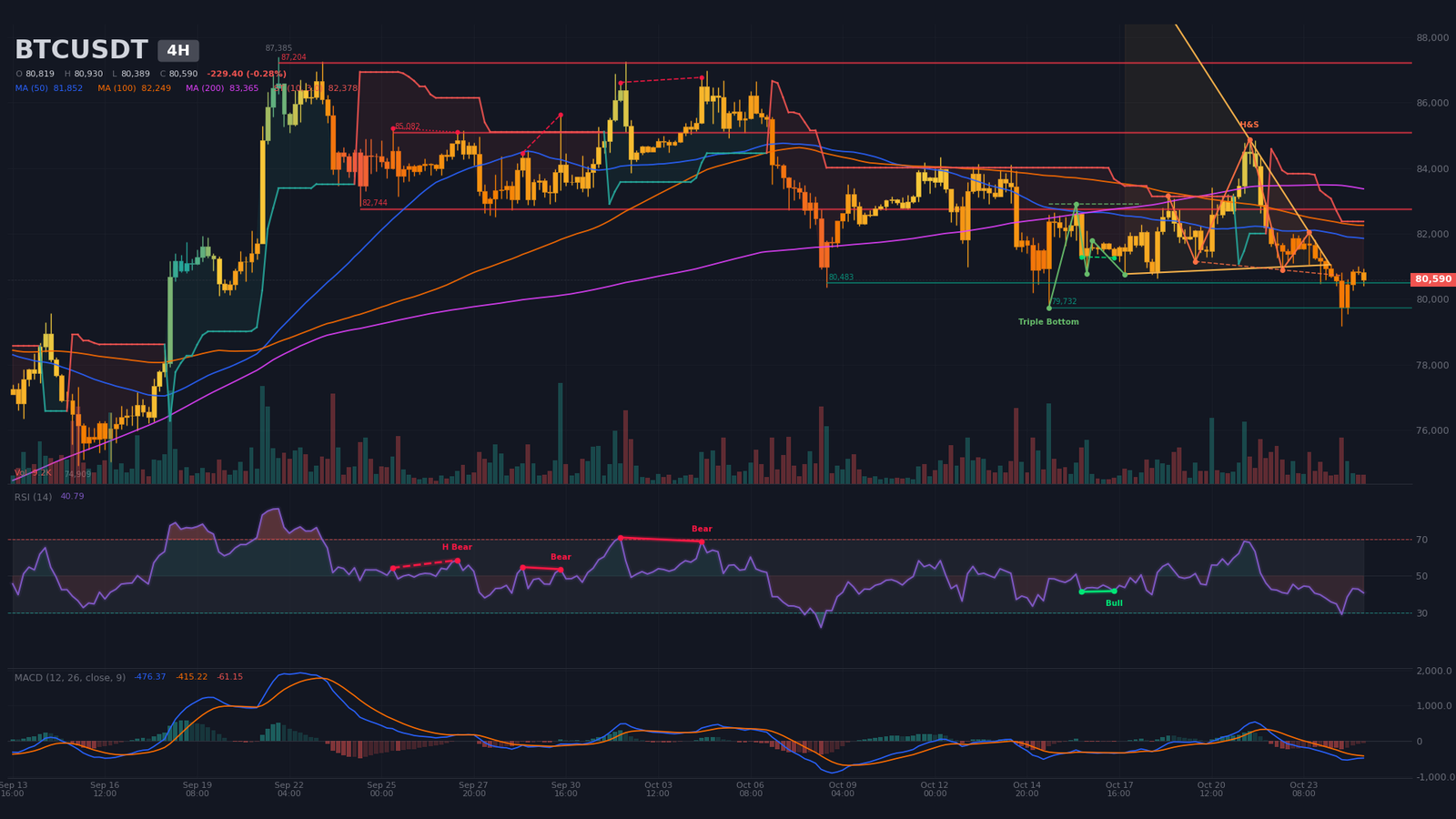Click the 82,744 level label

374,203
